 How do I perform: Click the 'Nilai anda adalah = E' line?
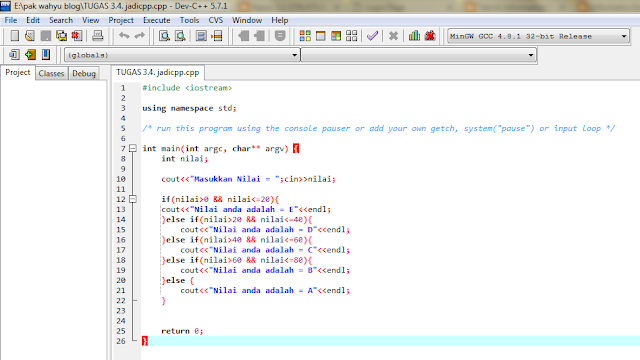[x=246, y=209]
